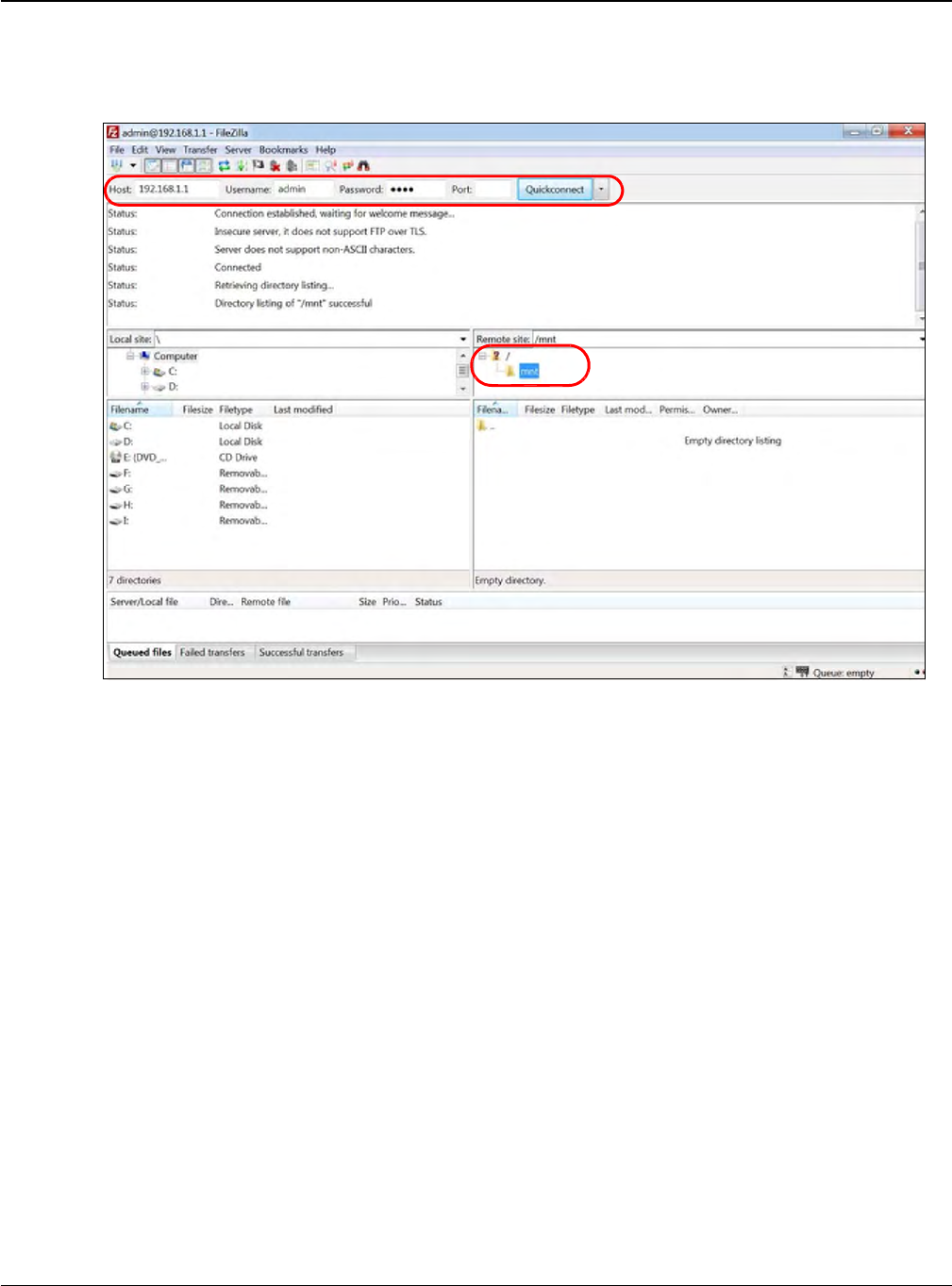Open the Site Manager icon
Viewport: 952px width, 1286px height.
pyautogui.click(x=116, y=165)
